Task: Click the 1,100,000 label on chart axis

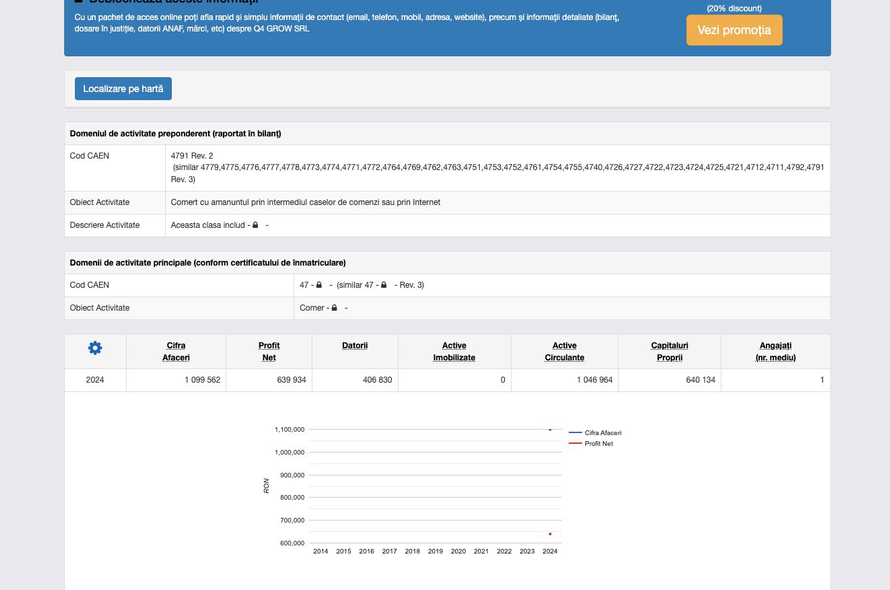Action: [x=289, y=429]
